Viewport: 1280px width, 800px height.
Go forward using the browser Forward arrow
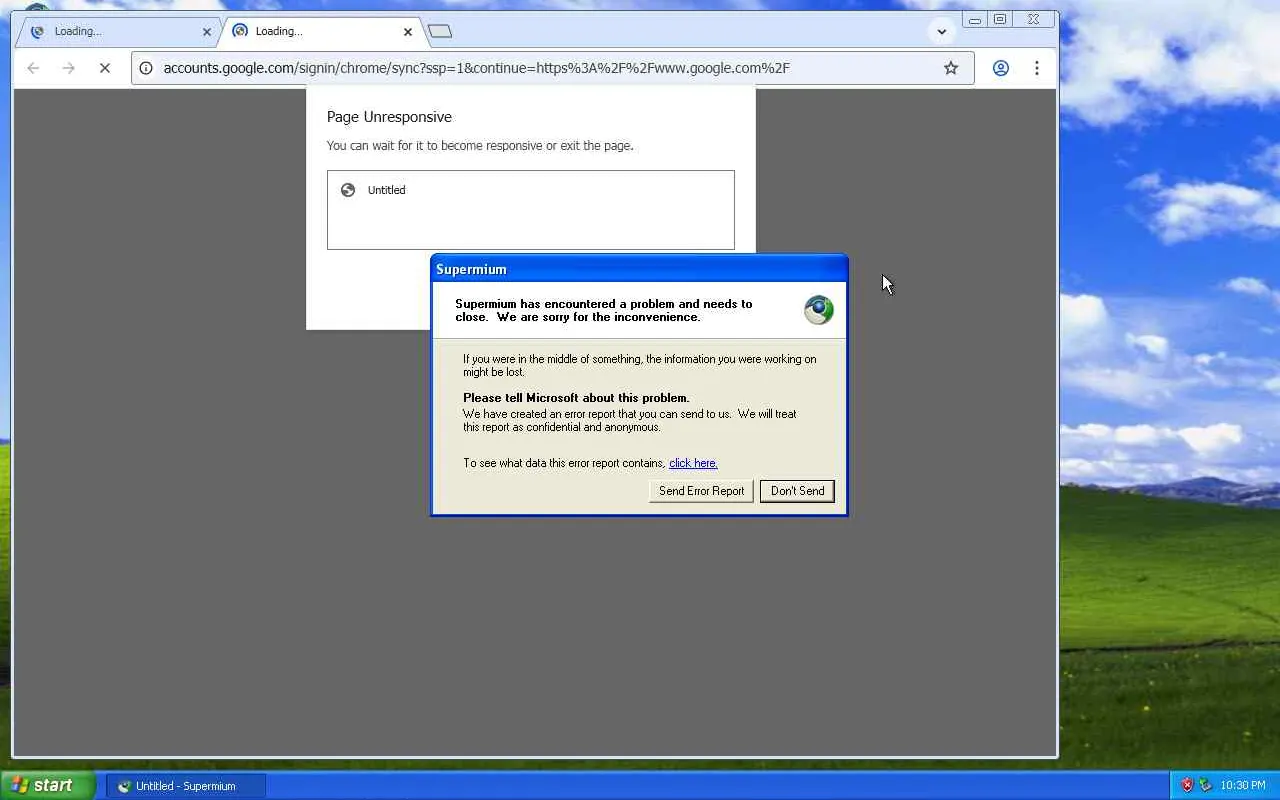point(68,68)
